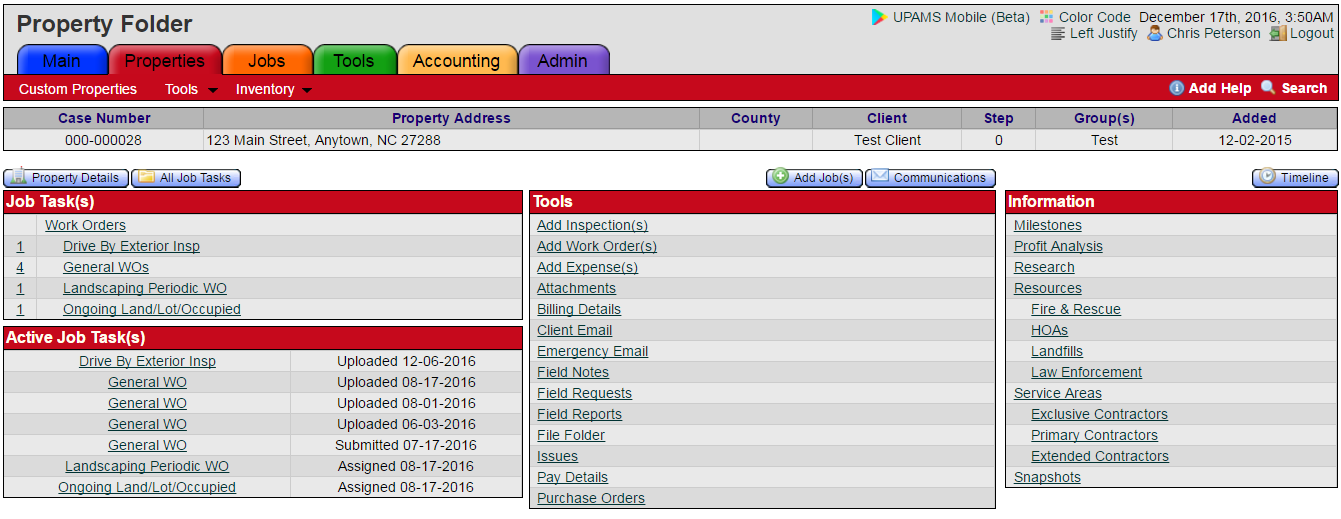This screenshot has height=519, width=1341.
Task: Click the Color Code palette icon
Action: (x=1047, y=17)
